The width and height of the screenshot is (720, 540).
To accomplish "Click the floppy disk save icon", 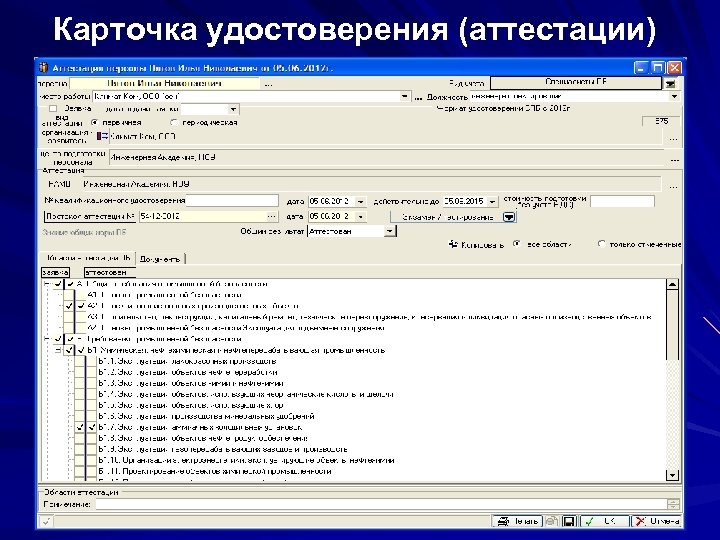I will [x=568, y=522].
